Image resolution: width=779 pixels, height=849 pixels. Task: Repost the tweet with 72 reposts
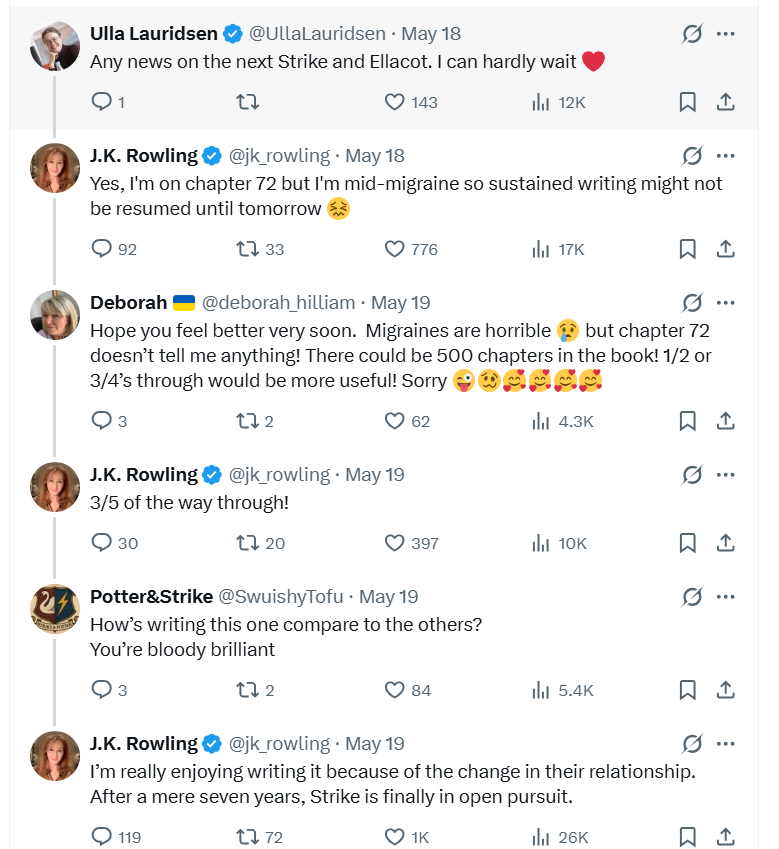point(260,837)
